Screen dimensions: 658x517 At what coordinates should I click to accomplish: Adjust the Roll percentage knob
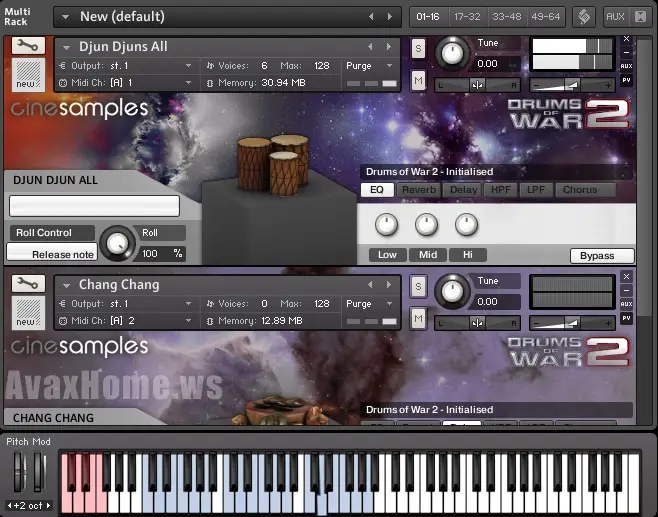(118, 243)
